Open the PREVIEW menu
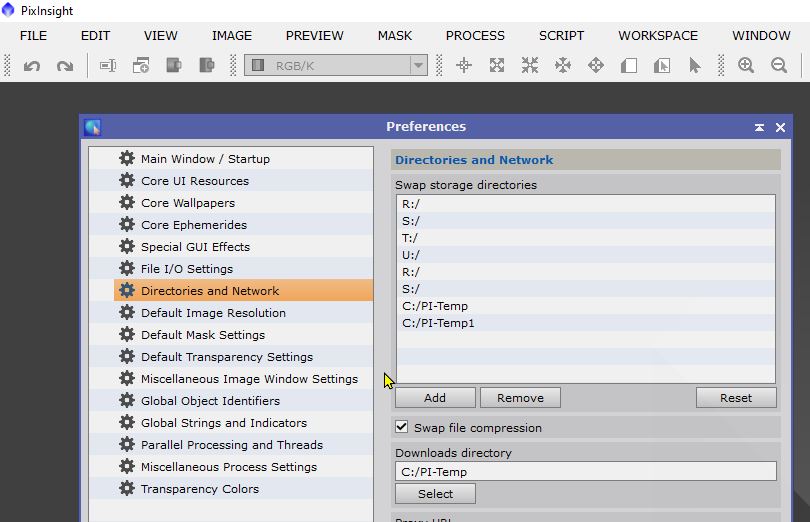810x522 pixels. 315,36
